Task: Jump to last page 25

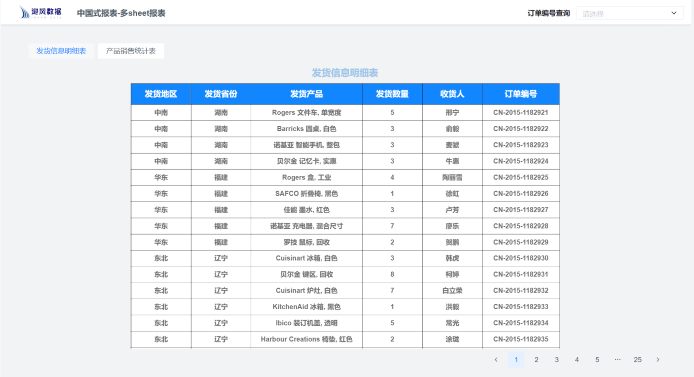Action: [x=637, y=360]
